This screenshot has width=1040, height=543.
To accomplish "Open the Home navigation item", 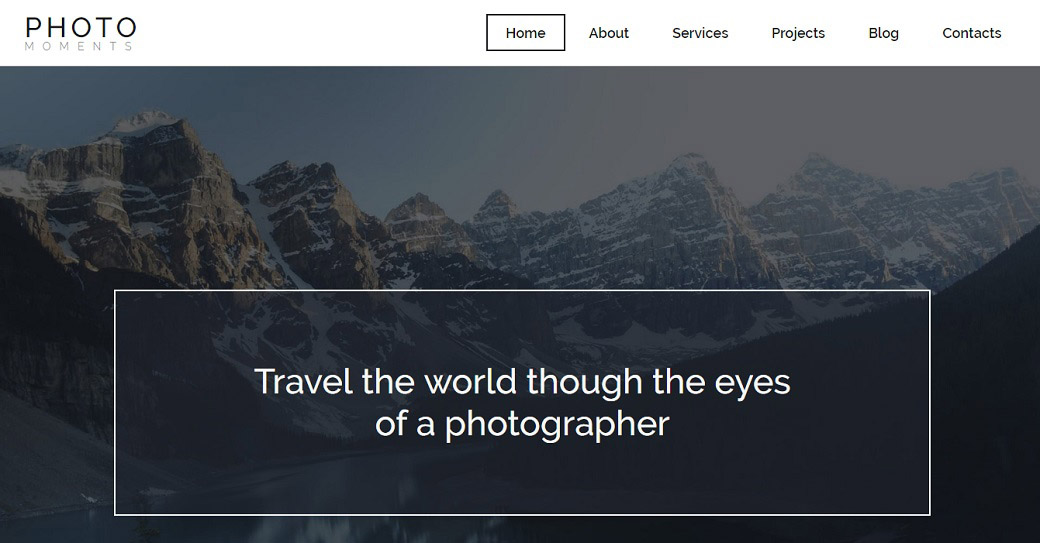I will pos(525,32).
